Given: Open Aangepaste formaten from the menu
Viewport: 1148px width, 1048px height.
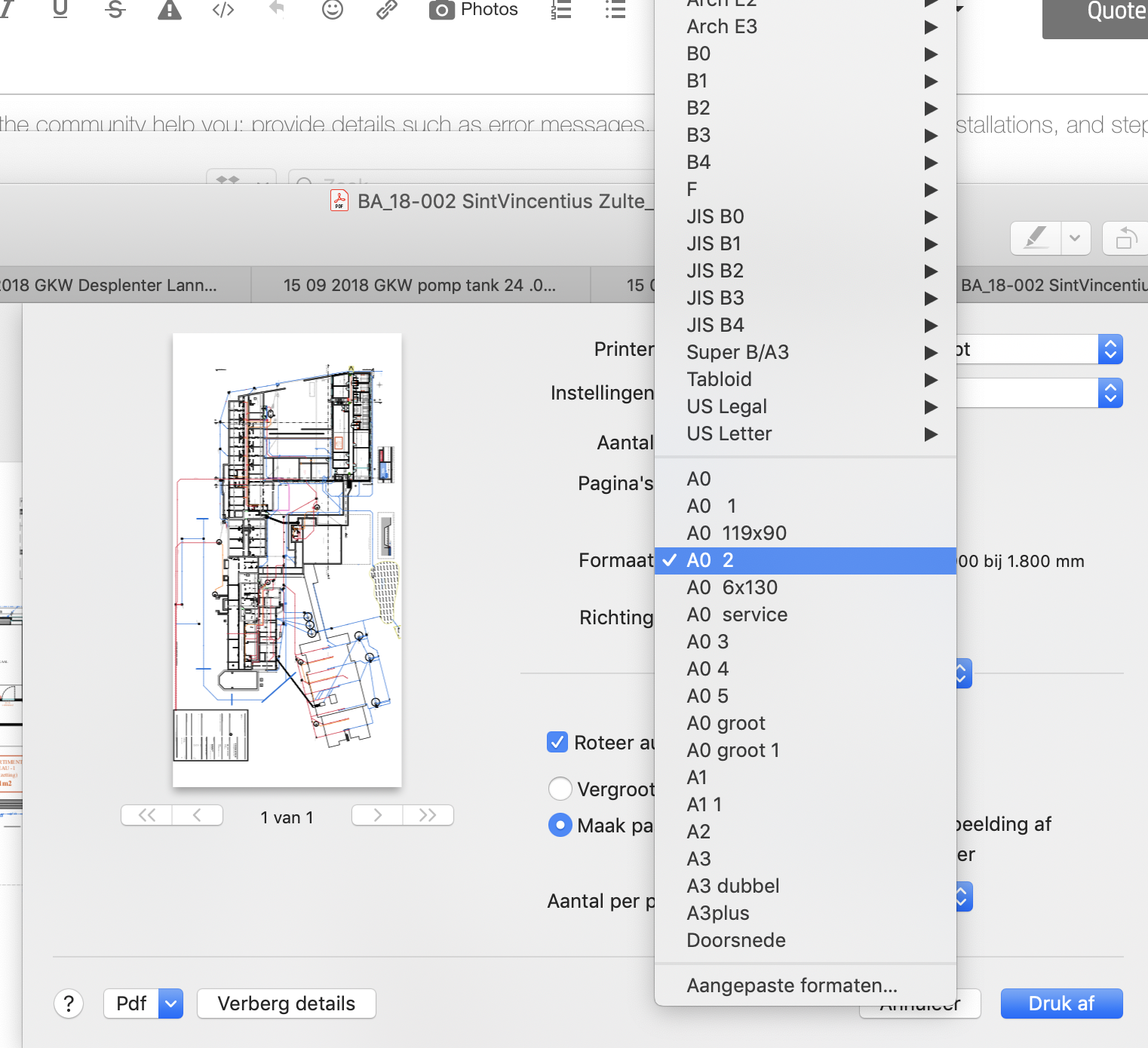Looking at the screenshot, I should (791, 985).
